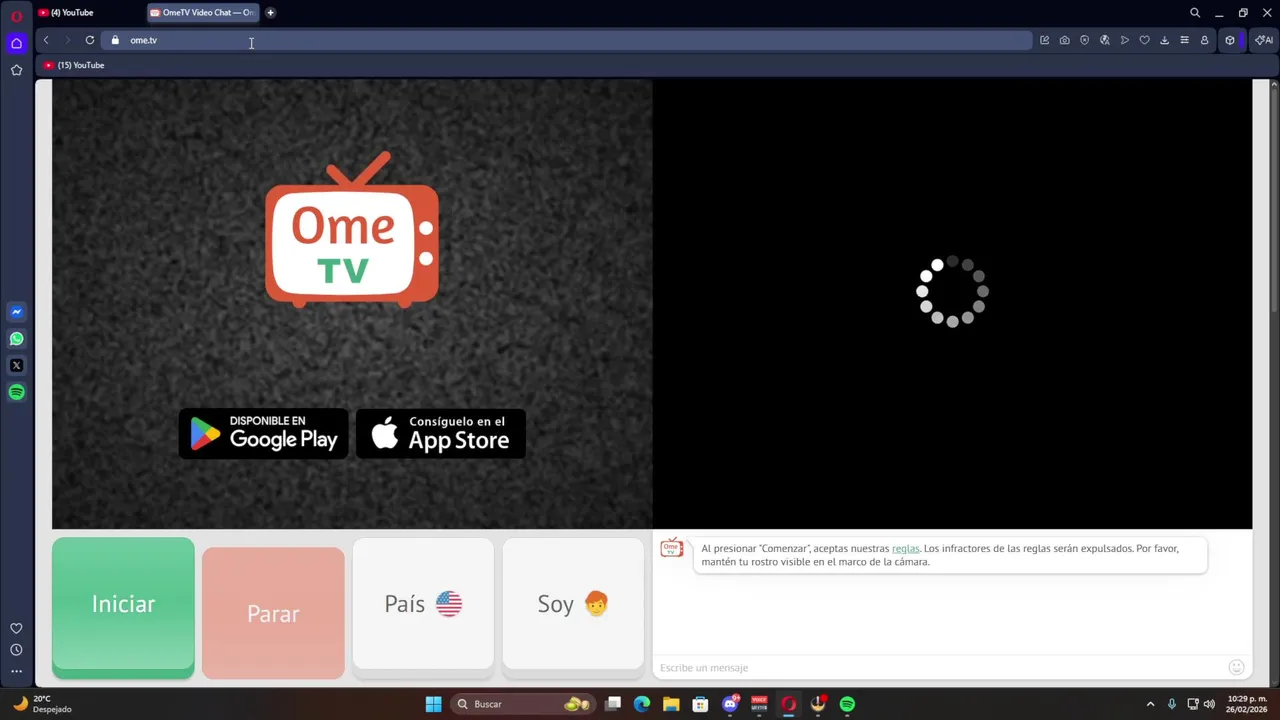Open the reglas link in chat notice
The height and width of the screenshot is (720, 1280).
[x=905, y=548]
